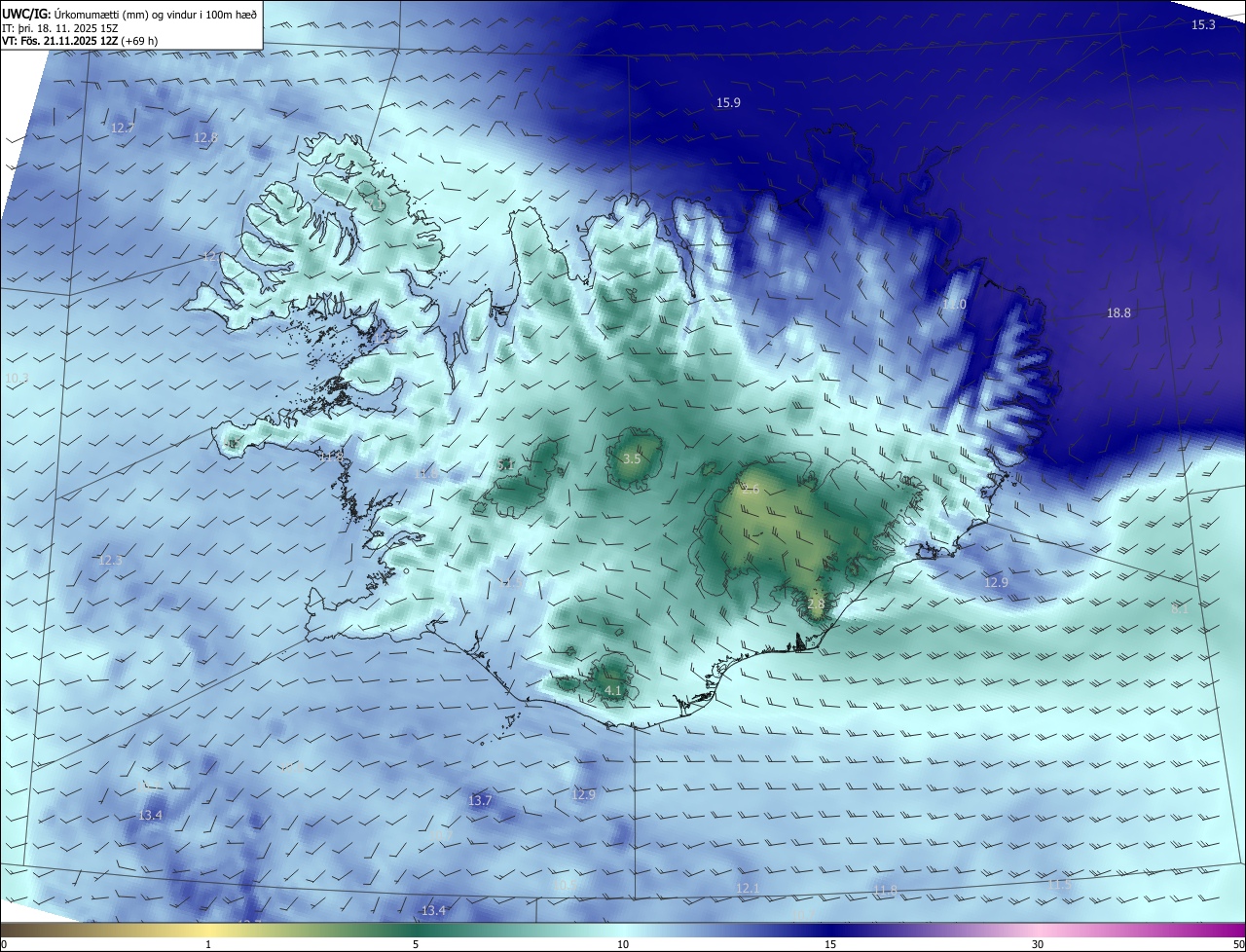This screenshot has height=952, width=1246.
Task: Click the 13.7 value label
Action: 480,801
